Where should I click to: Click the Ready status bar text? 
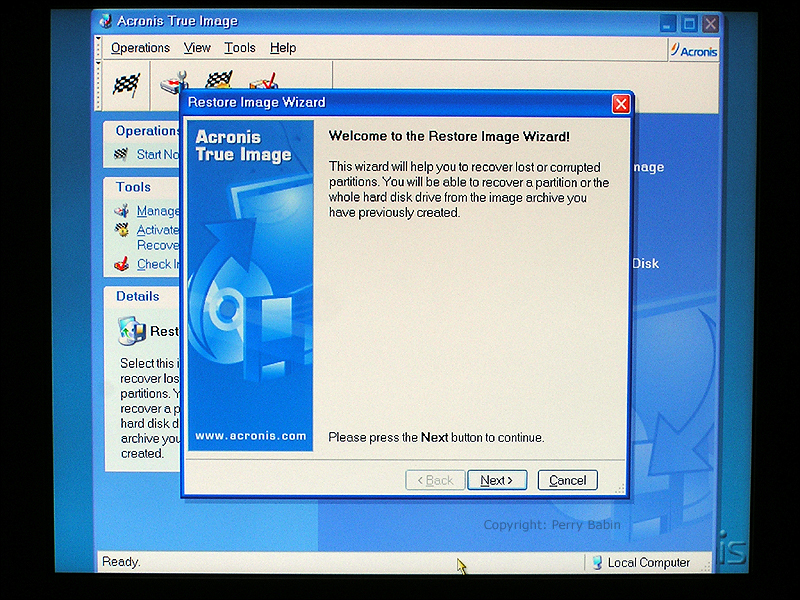click(121, 562)
